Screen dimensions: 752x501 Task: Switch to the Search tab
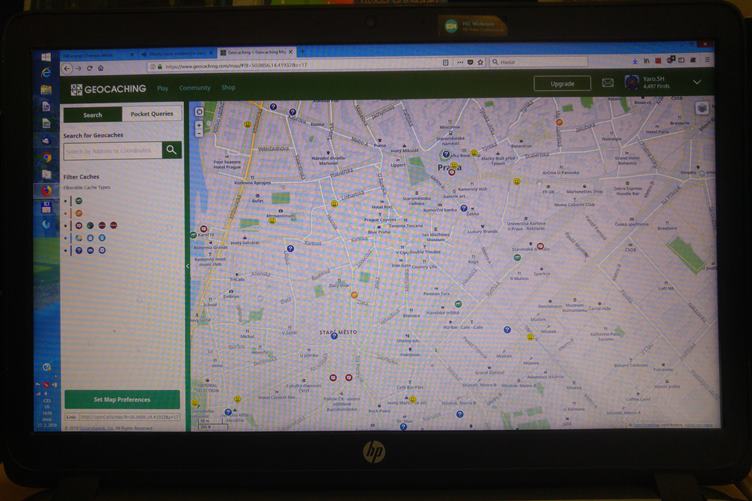coord(93,115)
